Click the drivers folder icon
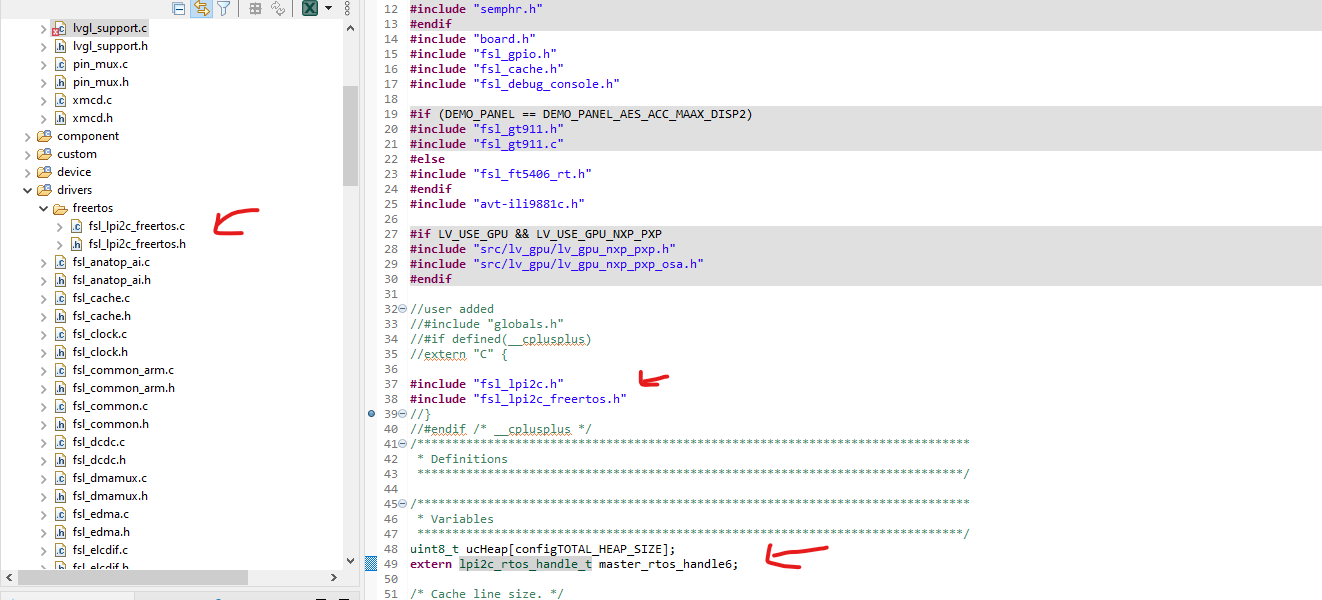This screenshot has width=1322, height=600. (44, 190)
